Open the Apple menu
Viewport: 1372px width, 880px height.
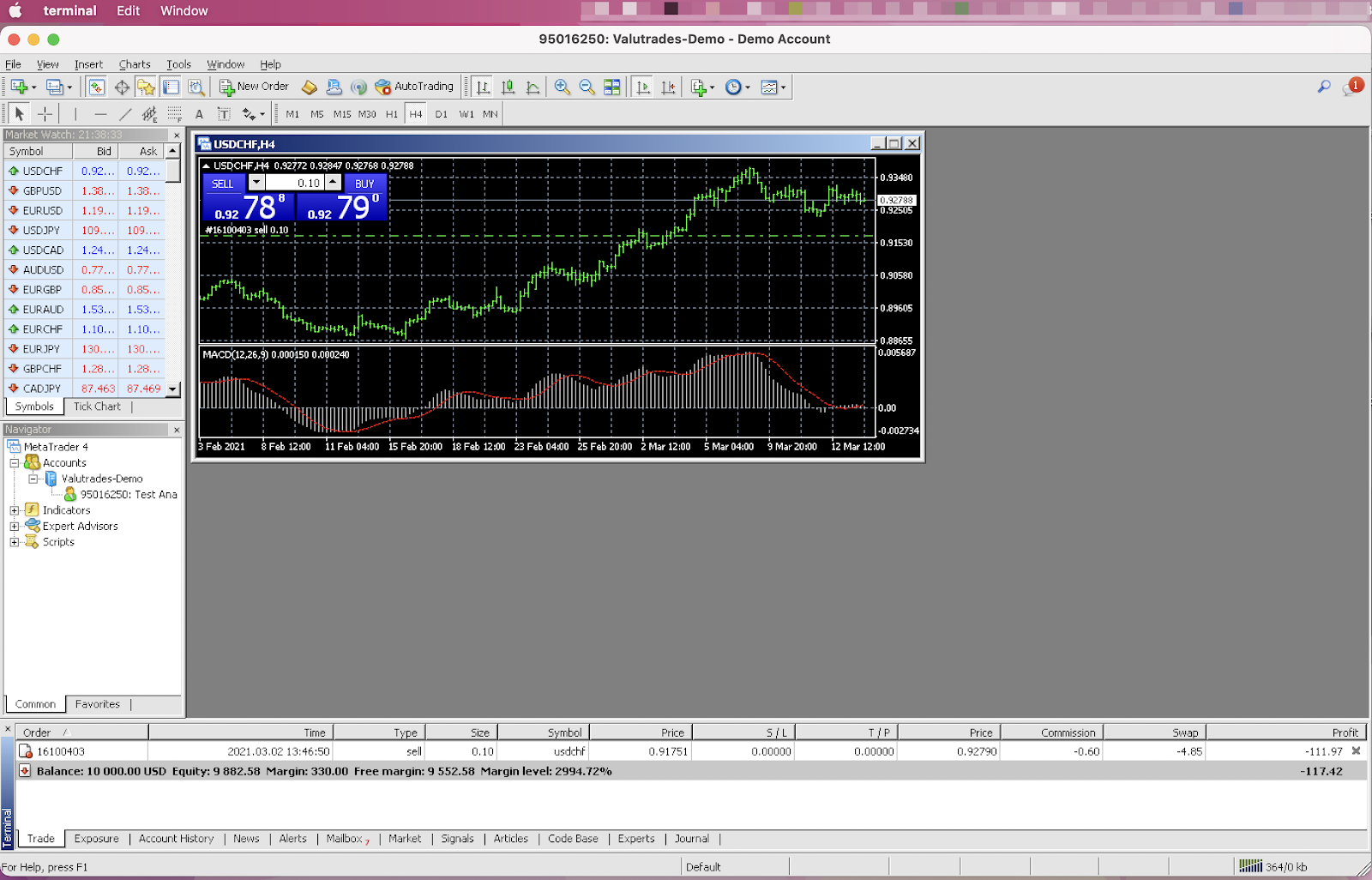[x=15, y=11]
